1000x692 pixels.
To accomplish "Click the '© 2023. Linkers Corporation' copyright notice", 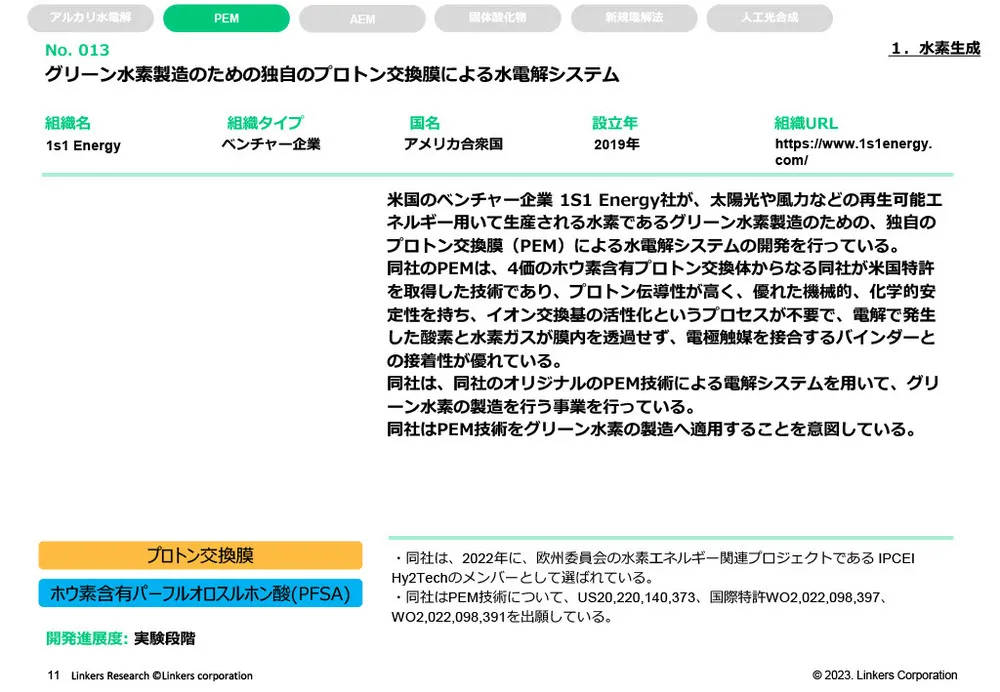I will click(885, 675).
